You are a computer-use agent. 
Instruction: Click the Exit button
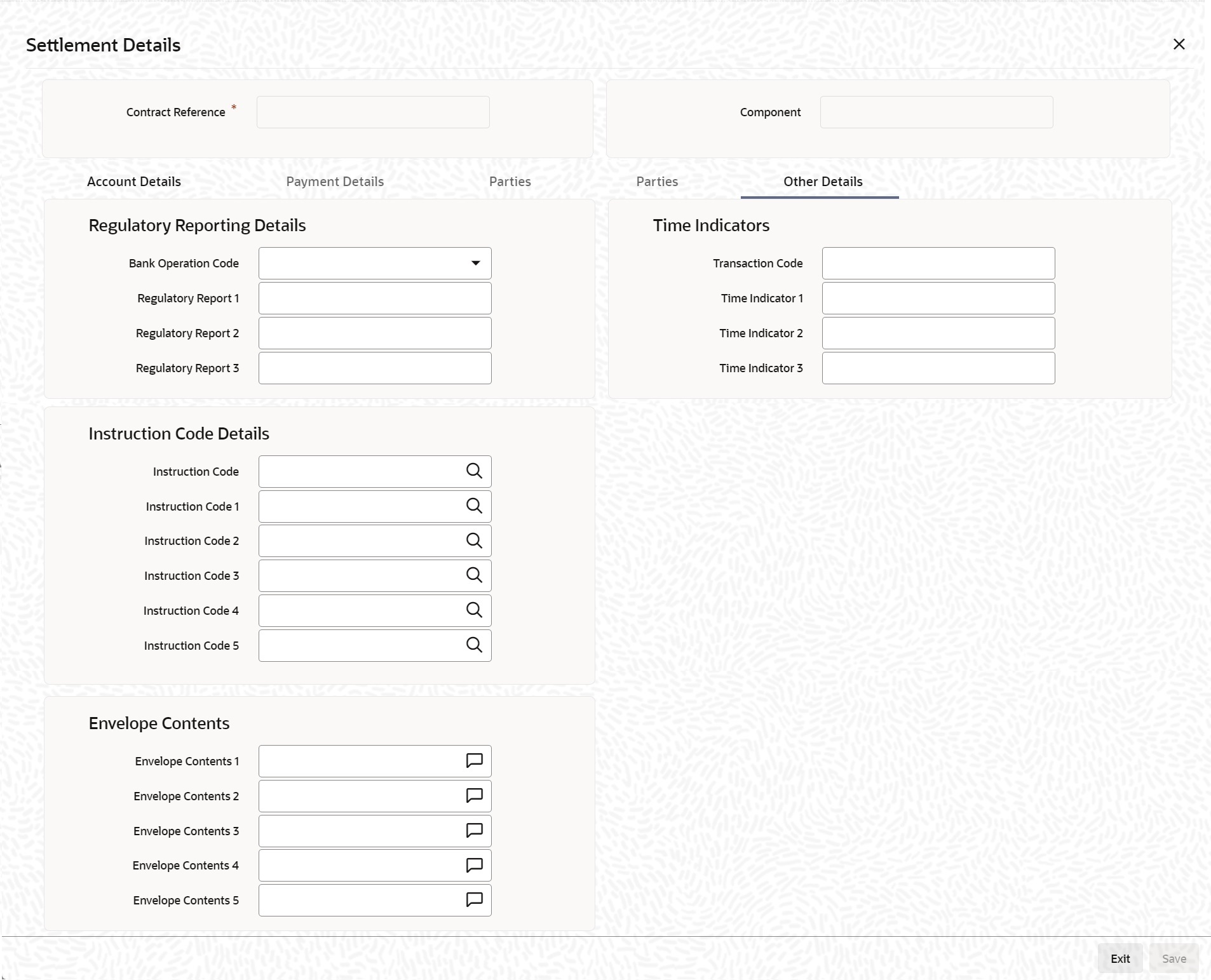(x=1120, y=959)
